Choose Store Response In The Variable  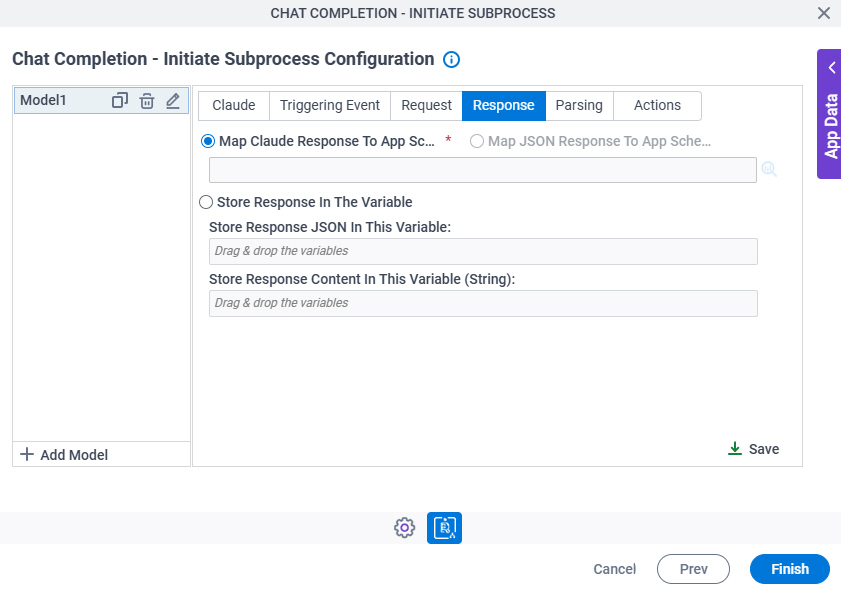(x=206, y=202)
